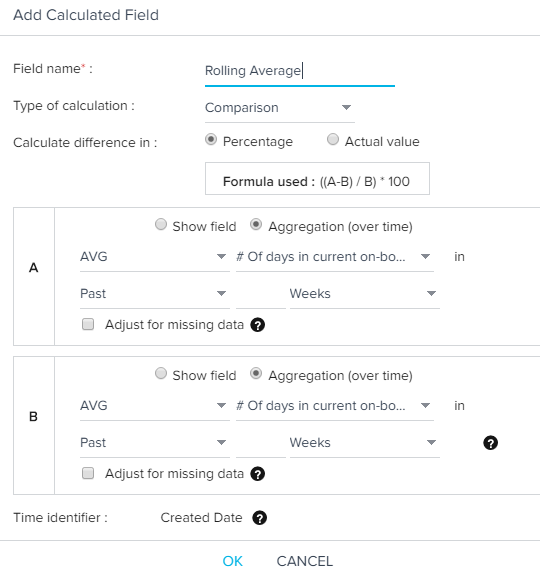Select Aggregation (over time) in section A
This screenshot has height=570, width=540.
[x=256, y=224]
